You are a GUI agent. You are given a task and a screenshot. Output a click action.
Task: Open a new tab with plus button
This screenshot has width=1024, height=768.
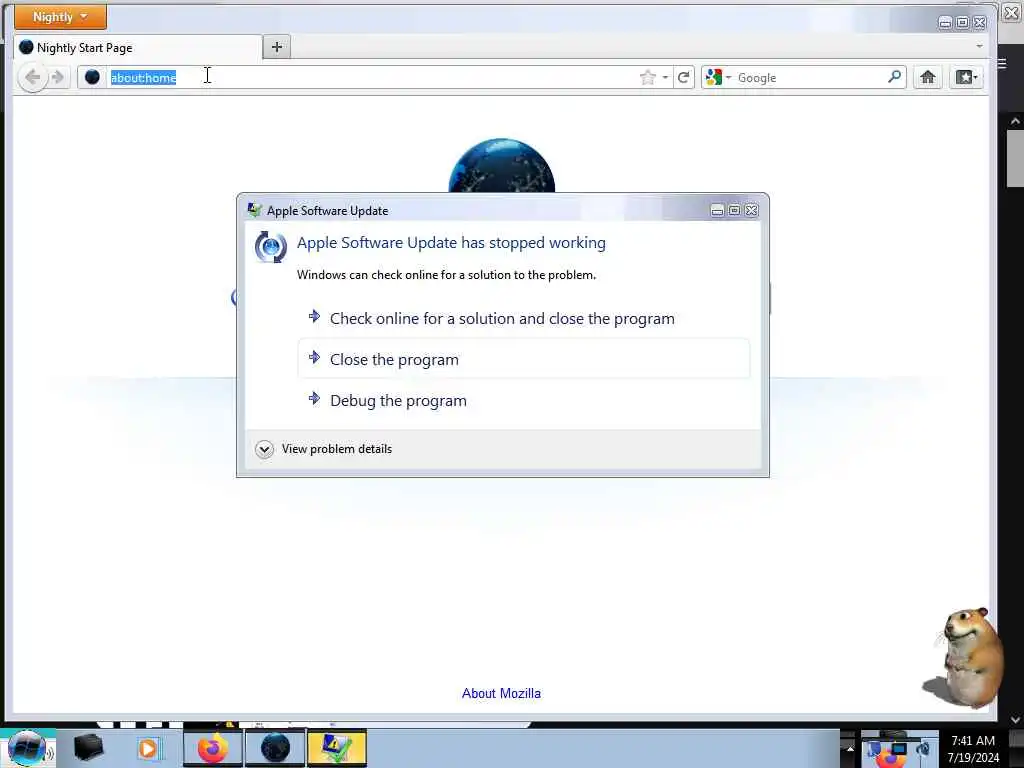(277, 47)
